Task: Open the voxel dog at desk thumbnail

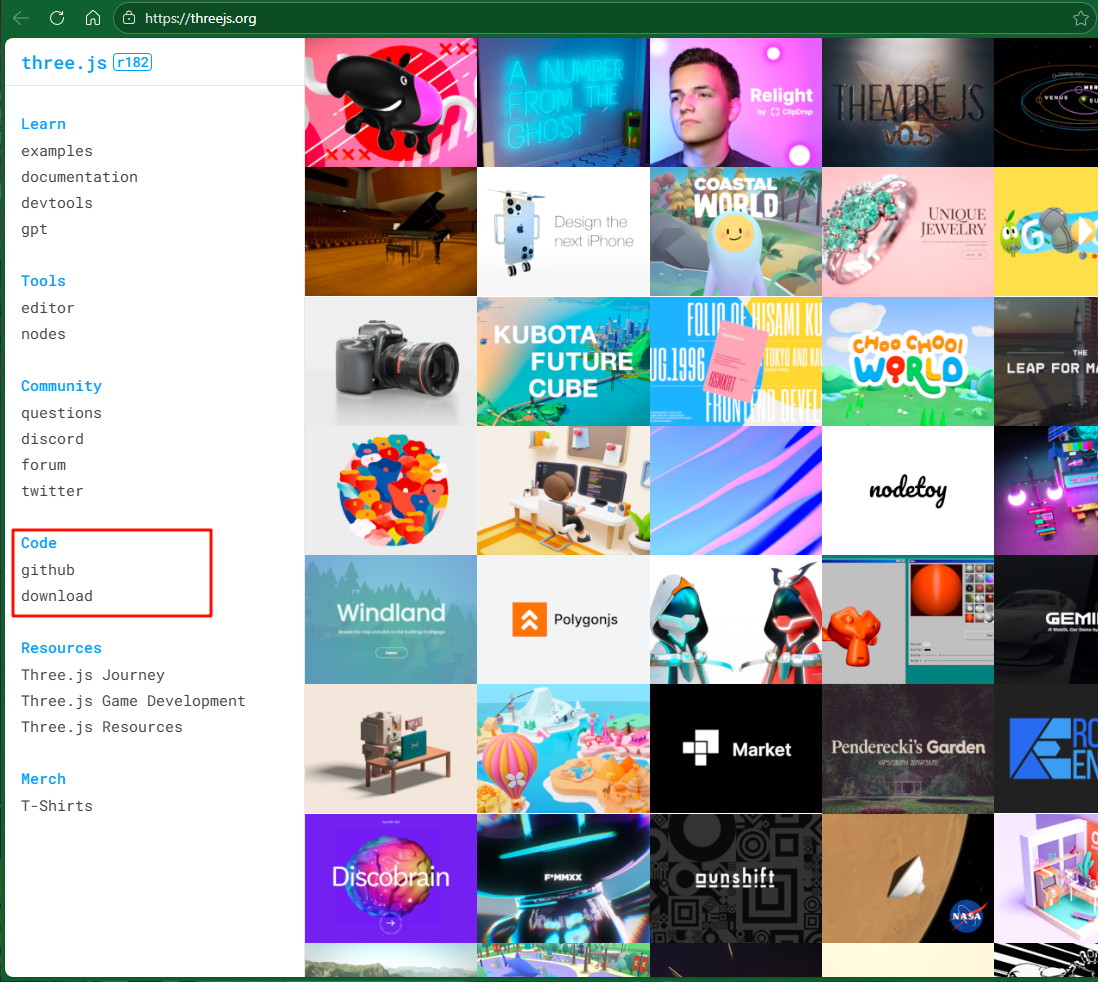Action: 391,749
